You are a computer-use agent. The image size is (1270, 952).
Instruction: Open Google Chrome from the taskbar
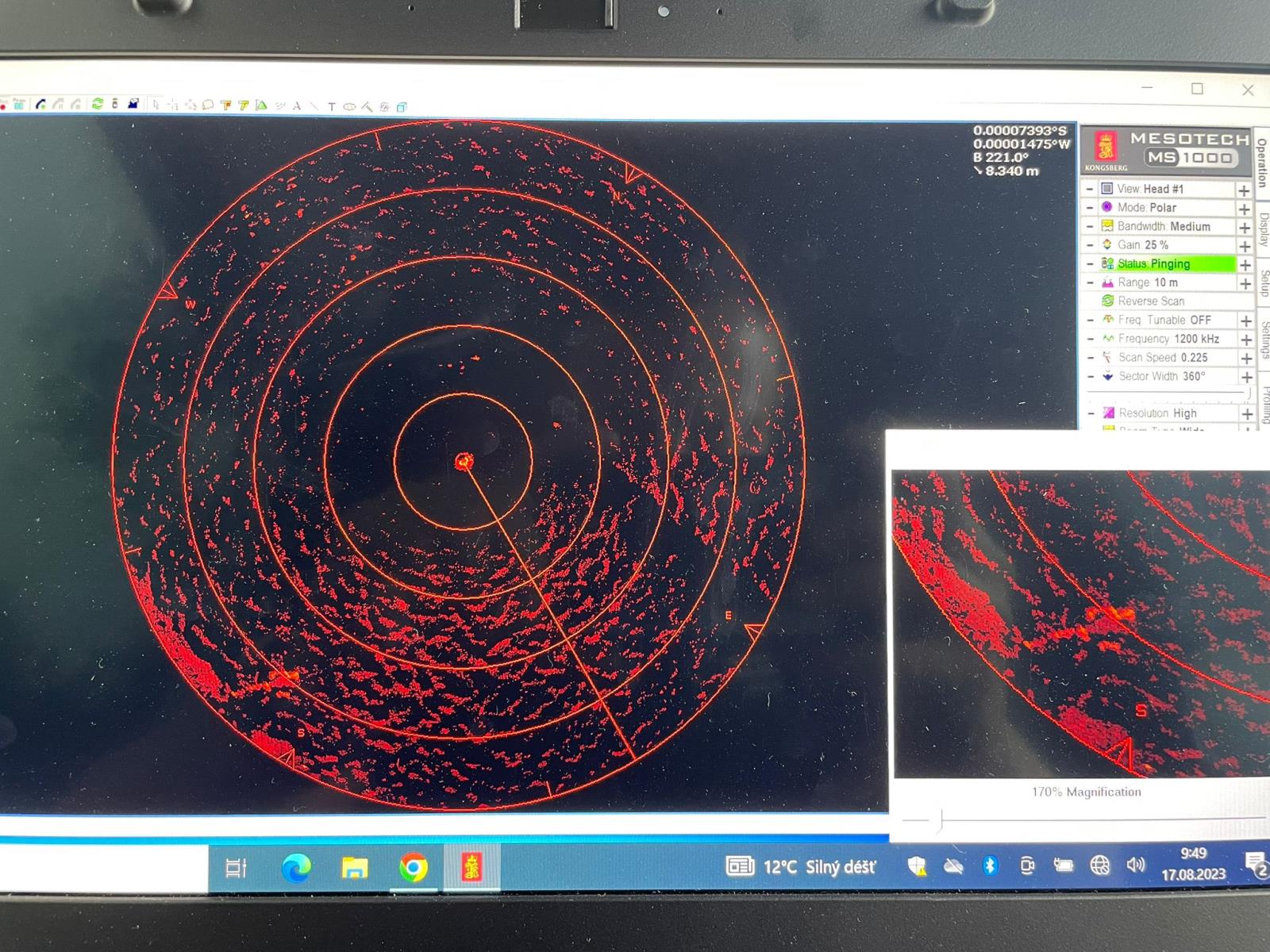(413, 867)
